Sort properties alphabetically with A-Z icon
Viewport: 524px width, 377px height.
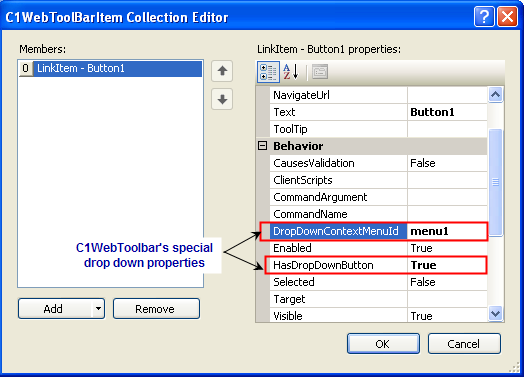tap(291, 72)
